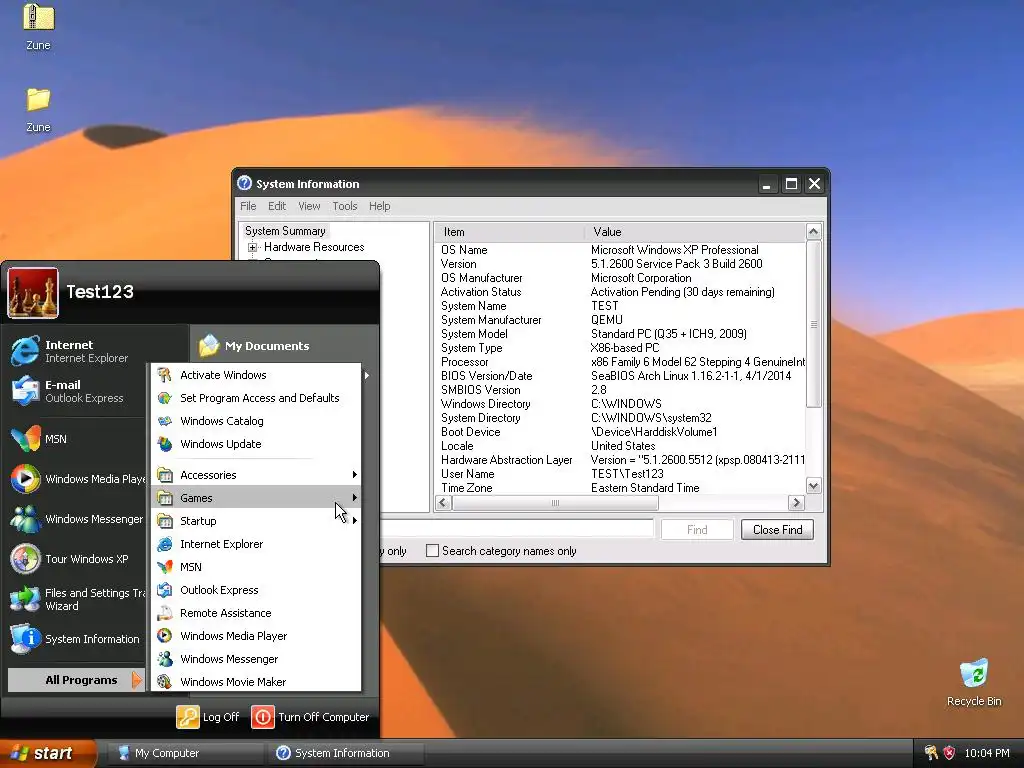Click the Value column header
Screen dimensions: 1024x768
point(695,232)
